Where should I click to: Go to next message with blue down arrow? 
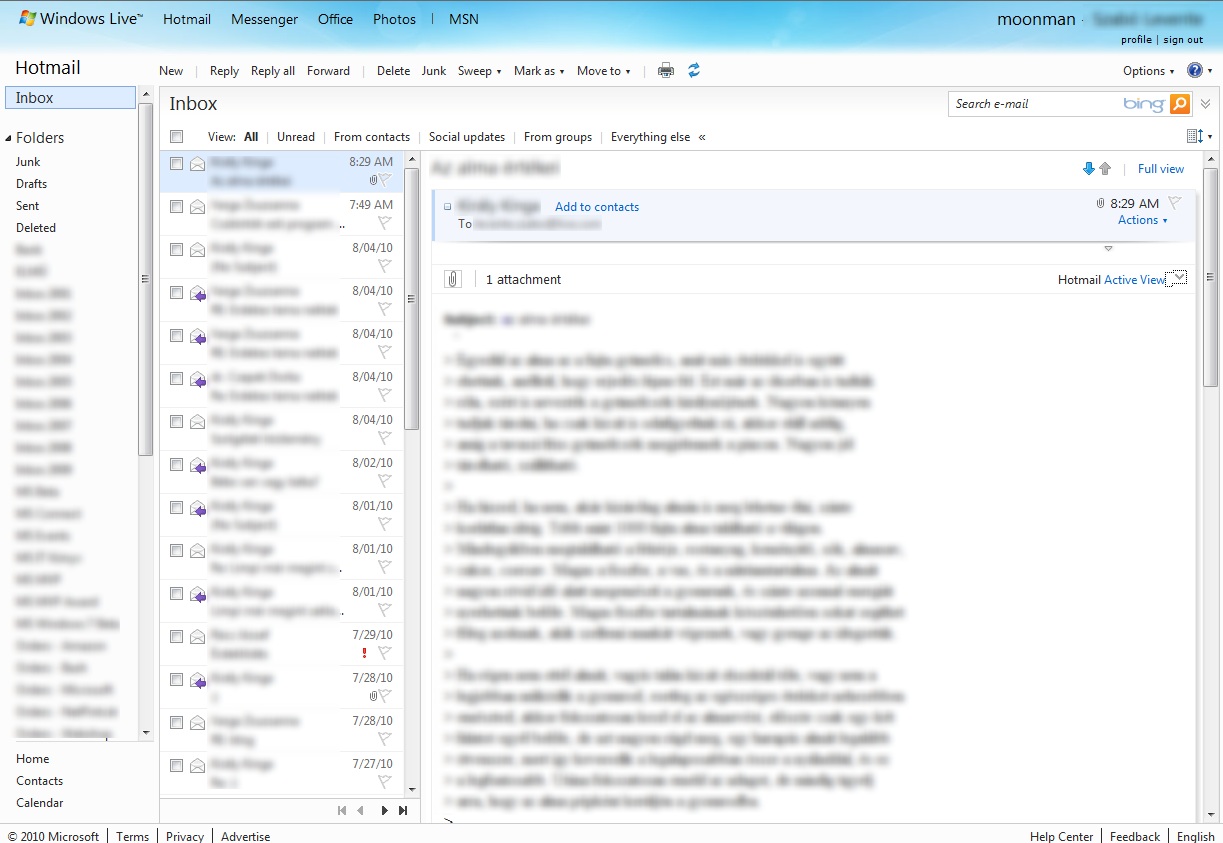click(1089, 169)
